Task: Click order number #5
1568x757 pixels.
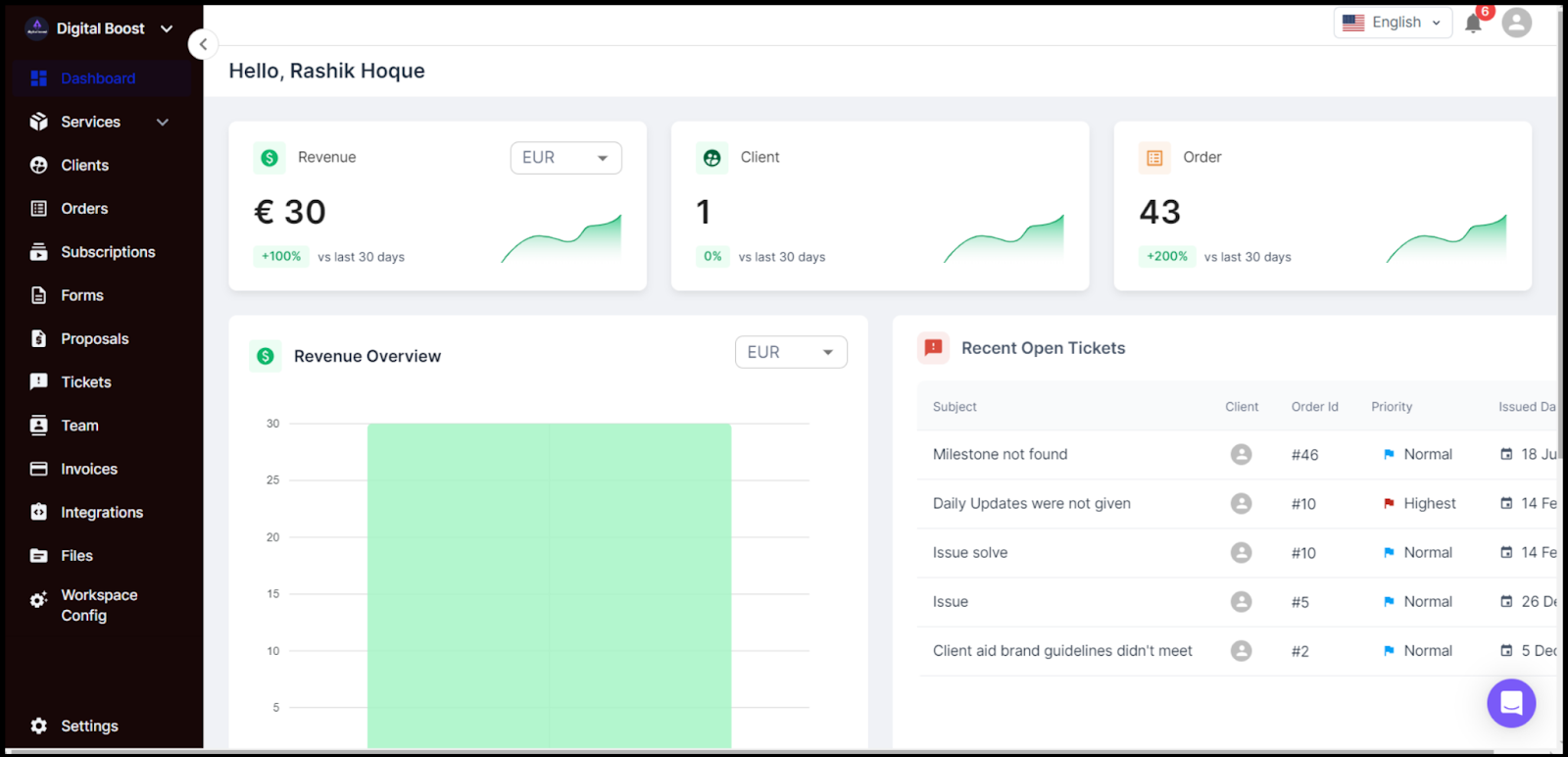Action: point(1299,602)
